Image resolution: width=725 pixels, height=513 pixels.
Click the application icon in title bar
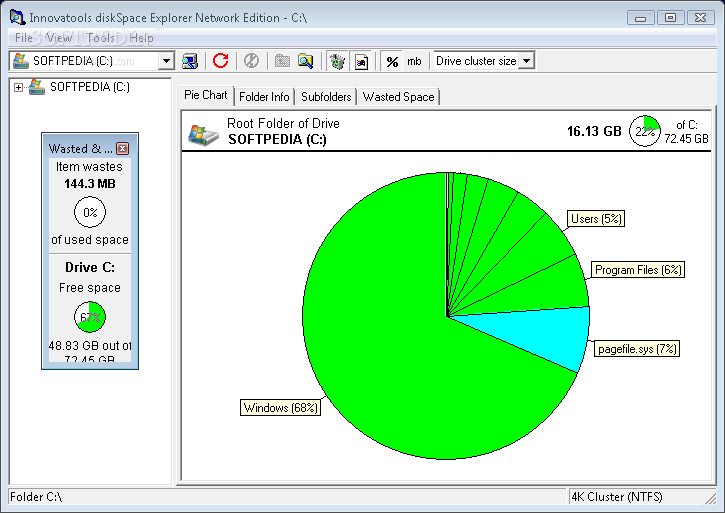pyautogui.click(x=17, y=18)
